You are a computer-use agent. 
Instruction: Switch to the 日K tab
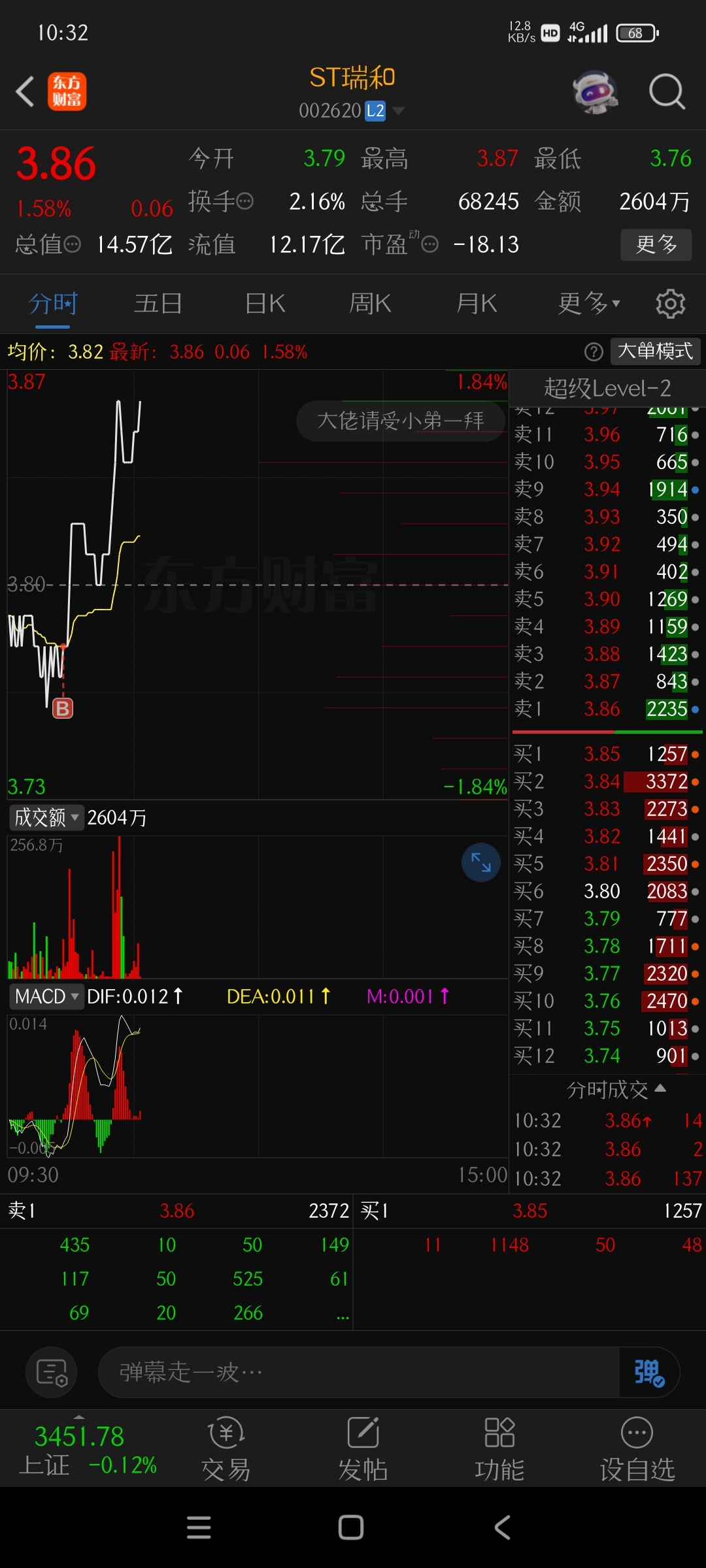(x=265, y=304)
